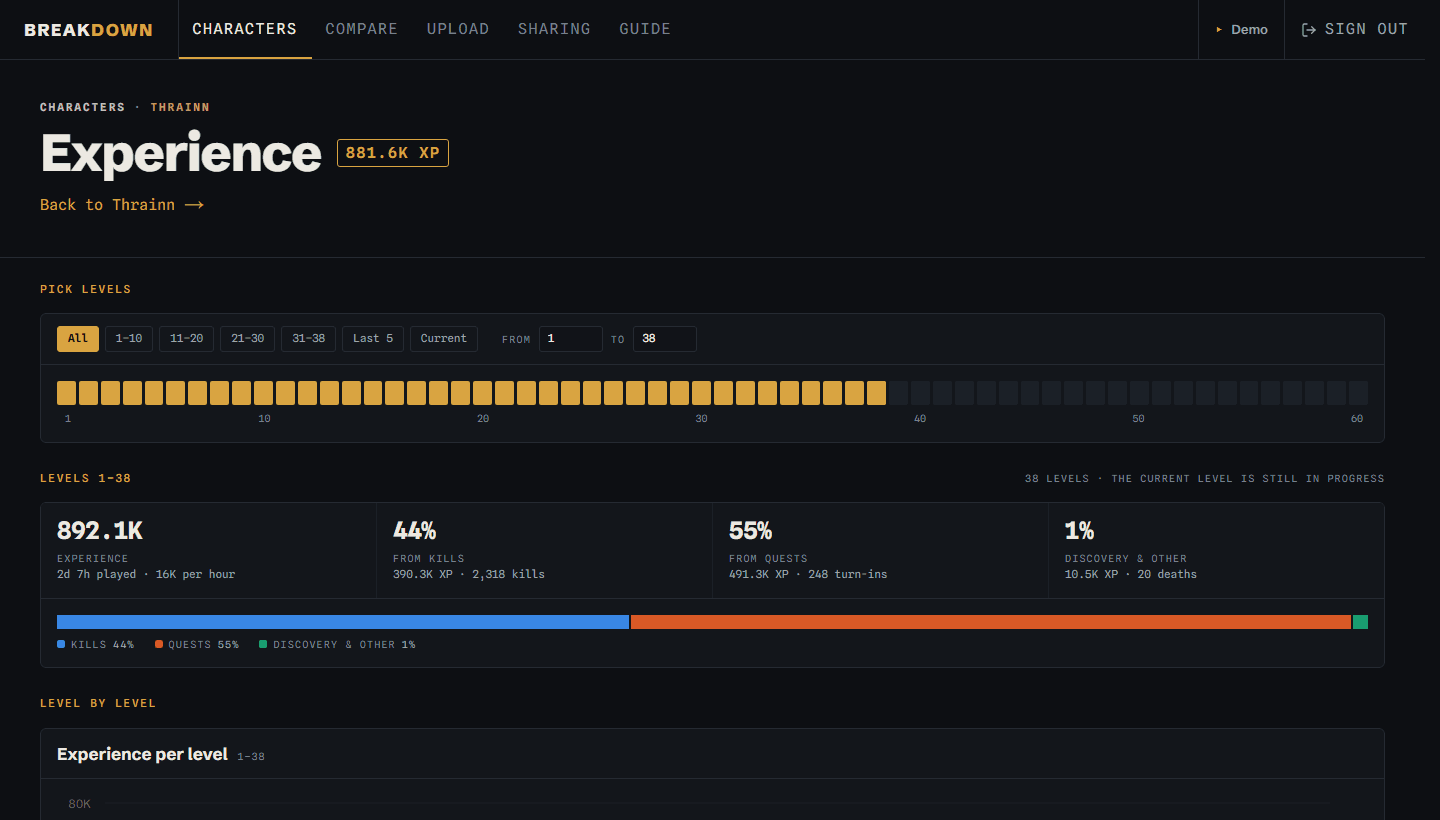Select the last gold block, level 38
Viewport: 1440px width, 820px height.
877,393
